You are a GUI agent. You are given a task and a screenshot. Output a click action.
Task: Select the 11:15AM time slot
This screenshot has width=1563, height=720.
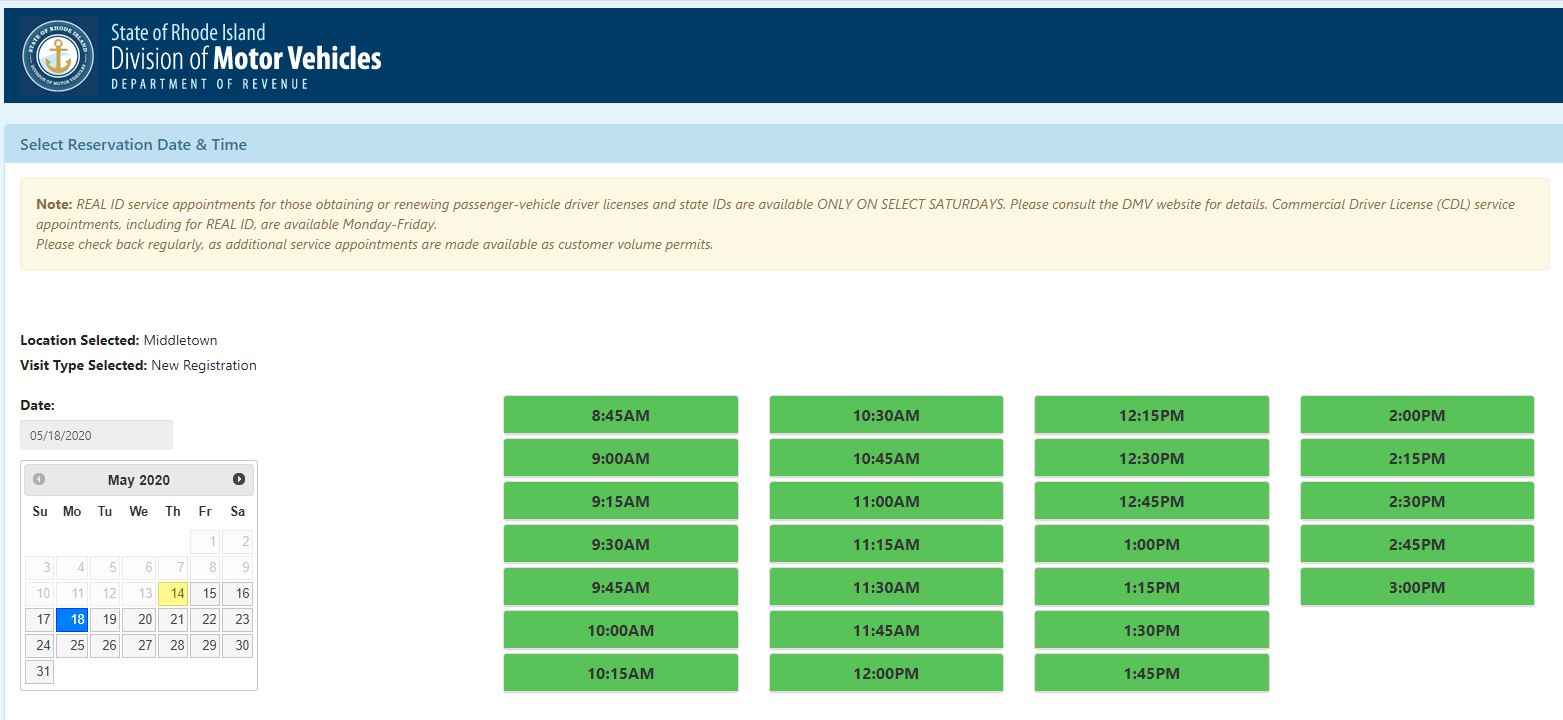click(885, 544)
